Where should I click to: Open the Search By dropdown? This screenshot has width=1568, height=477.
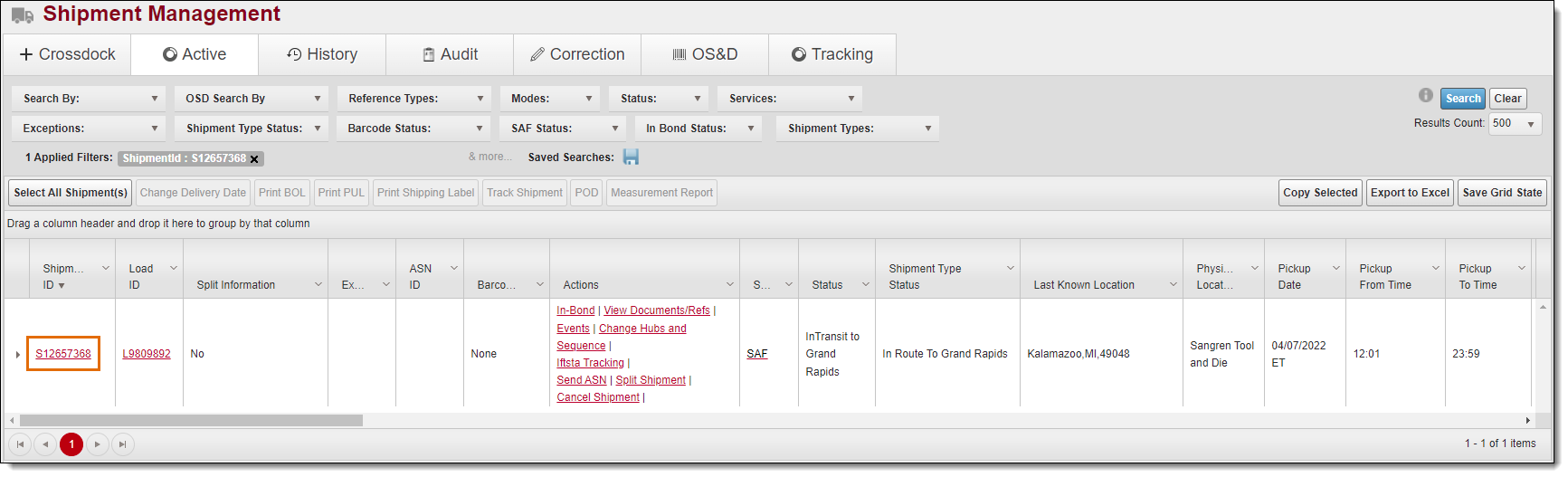point(90,99)
